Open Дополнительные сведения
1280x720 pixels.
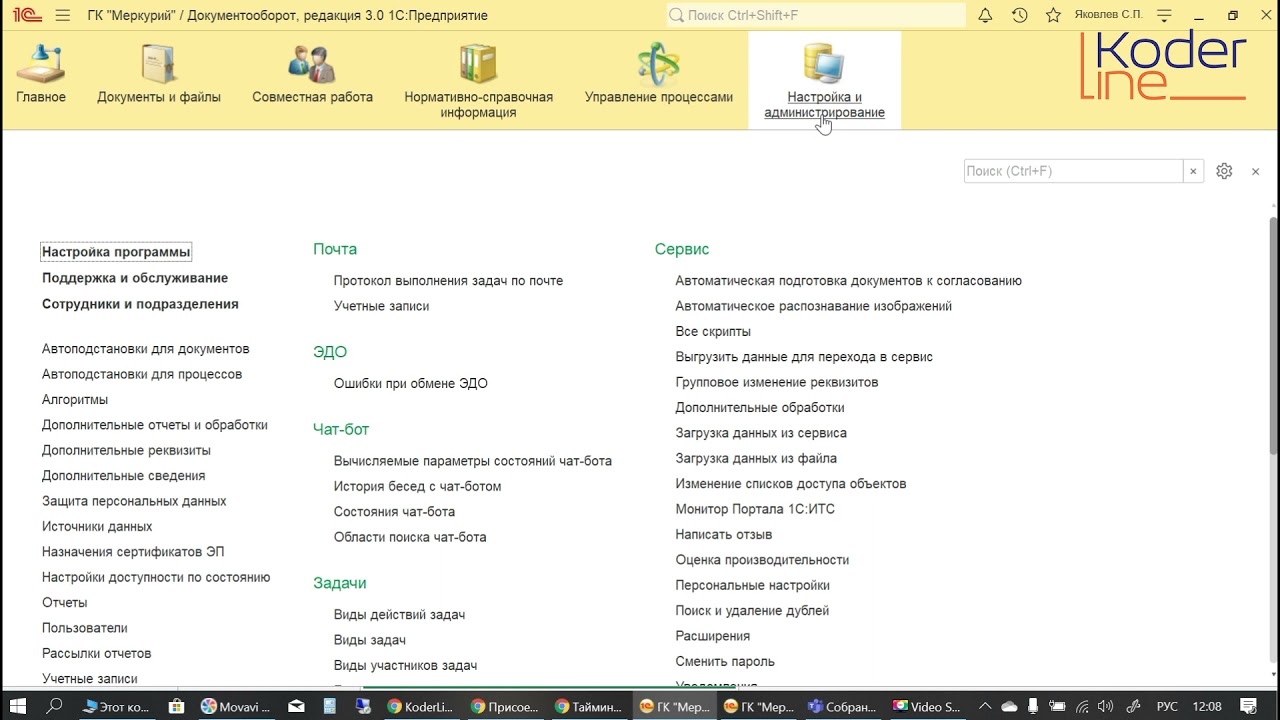click(124, 476)
